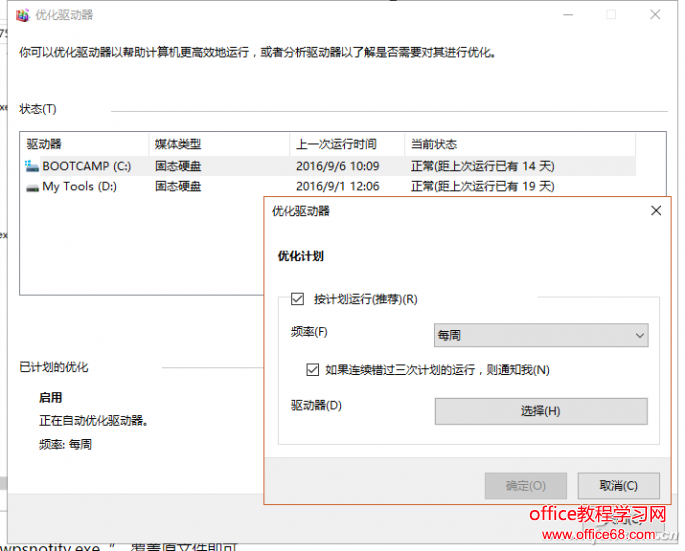
Task: Sort by the 当前状态 column header
Action: [520, 144]
